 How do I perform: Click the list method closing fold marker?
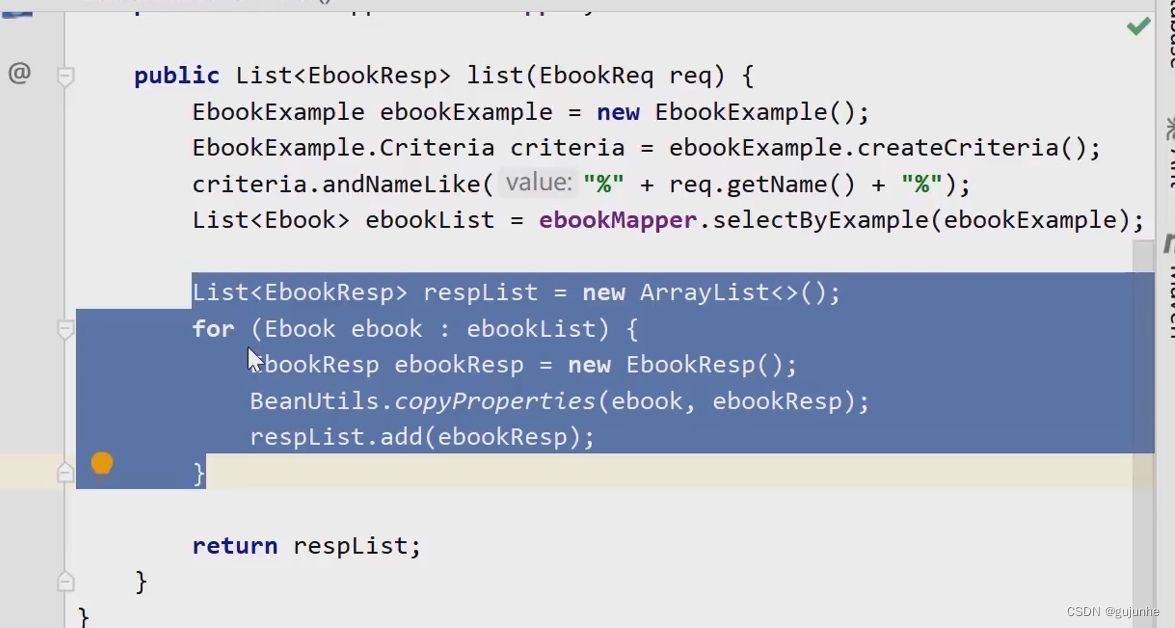(65, 582)
